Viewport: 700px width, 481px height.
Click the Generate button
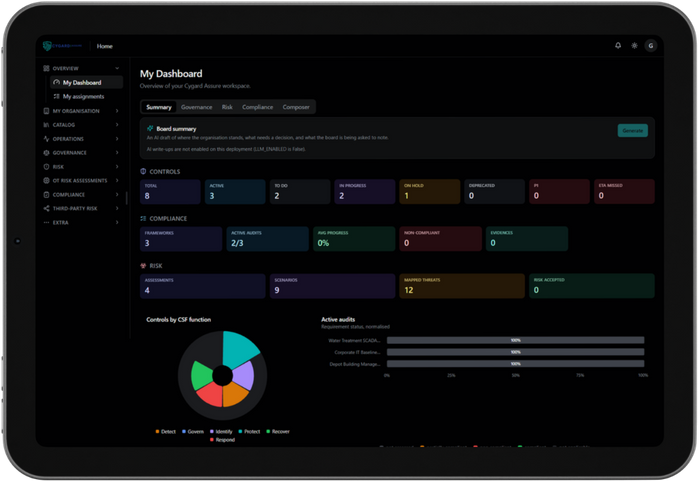click(x=633, y=130)
